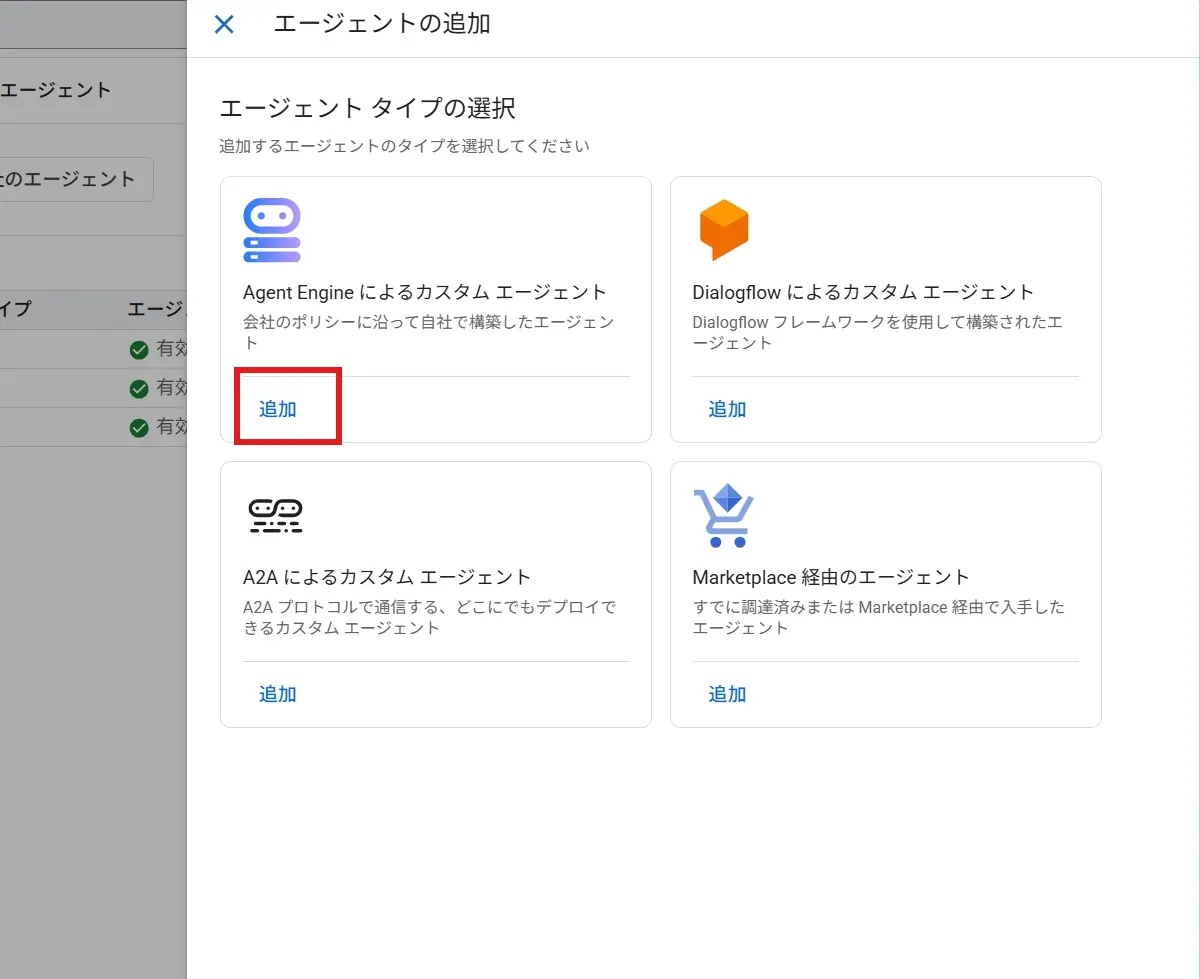Click the first green checkmark status icon
1200x979 pixels.
(139, 350)
